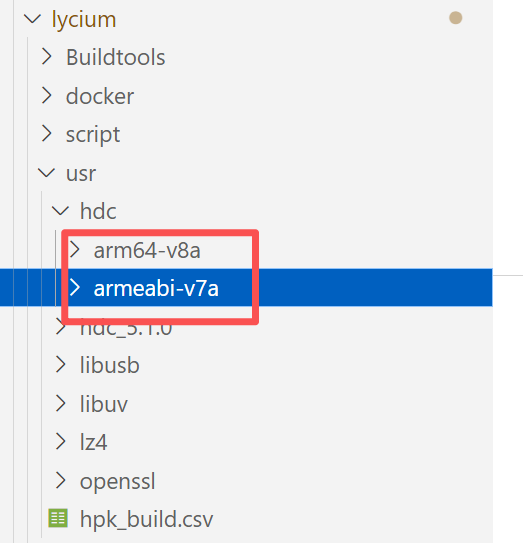Collapse the lycium root folder chevron
The height and width of the screenshot is (543, 523).
click(33, 19)
